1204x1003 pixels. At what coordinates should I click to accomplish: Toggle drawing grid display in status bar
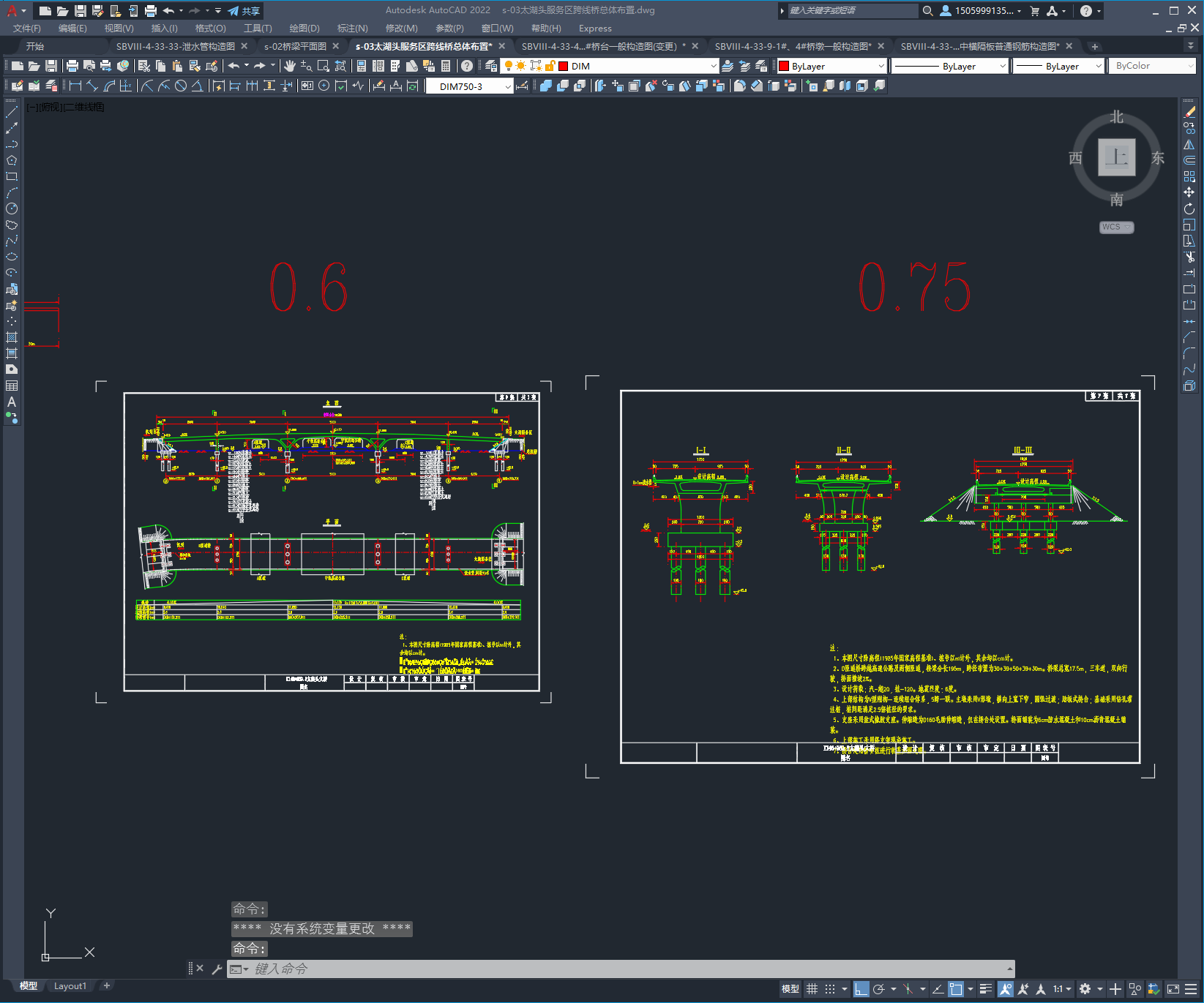(812, 989)
